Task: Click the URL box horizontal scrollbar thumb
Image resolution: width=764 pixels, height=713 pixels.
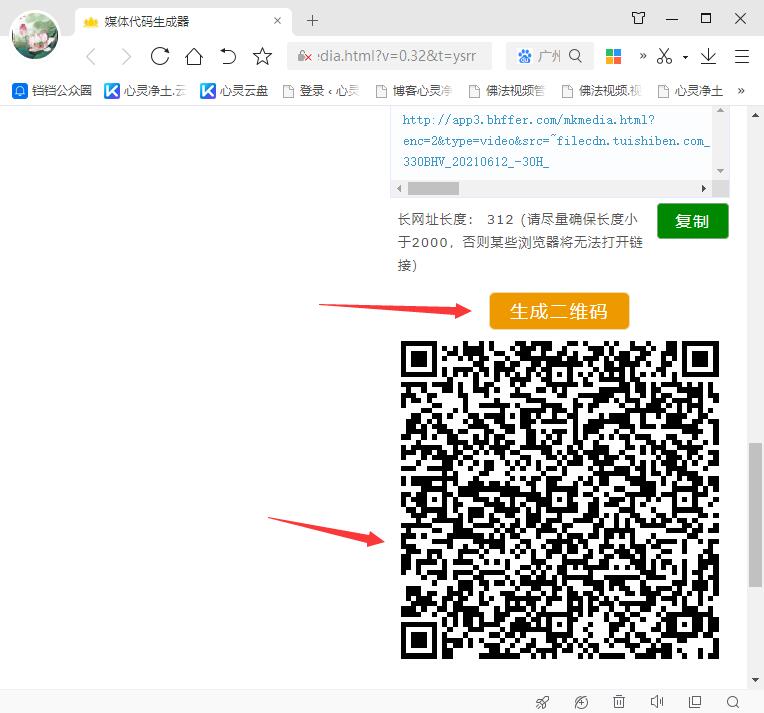Action: click(433, 189)
